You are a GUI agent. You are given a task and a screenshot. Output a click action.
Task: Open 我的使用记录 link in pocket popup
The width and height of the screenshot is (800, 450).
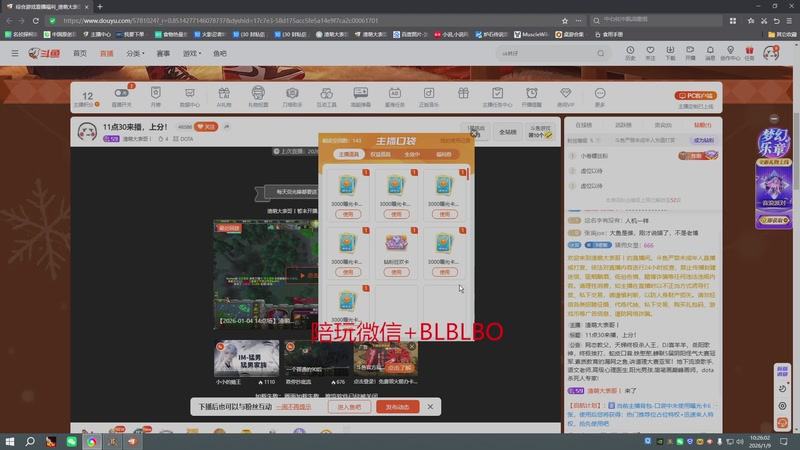coord(455,141)
